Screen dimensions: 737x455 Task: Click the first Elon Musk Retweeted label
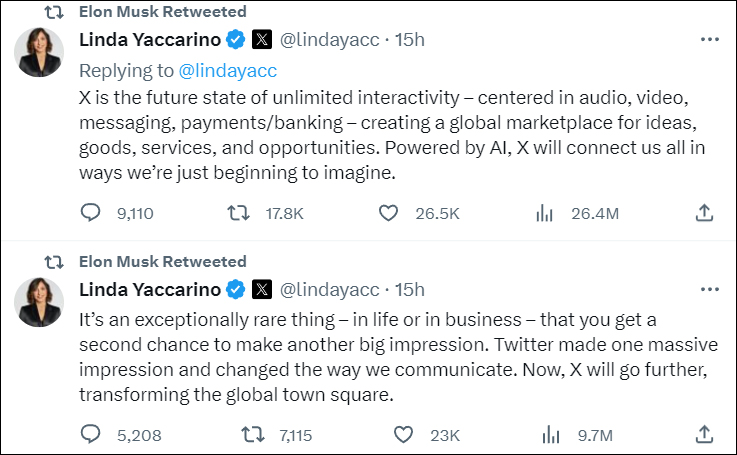pyautogui.click(x=162, y=12)
